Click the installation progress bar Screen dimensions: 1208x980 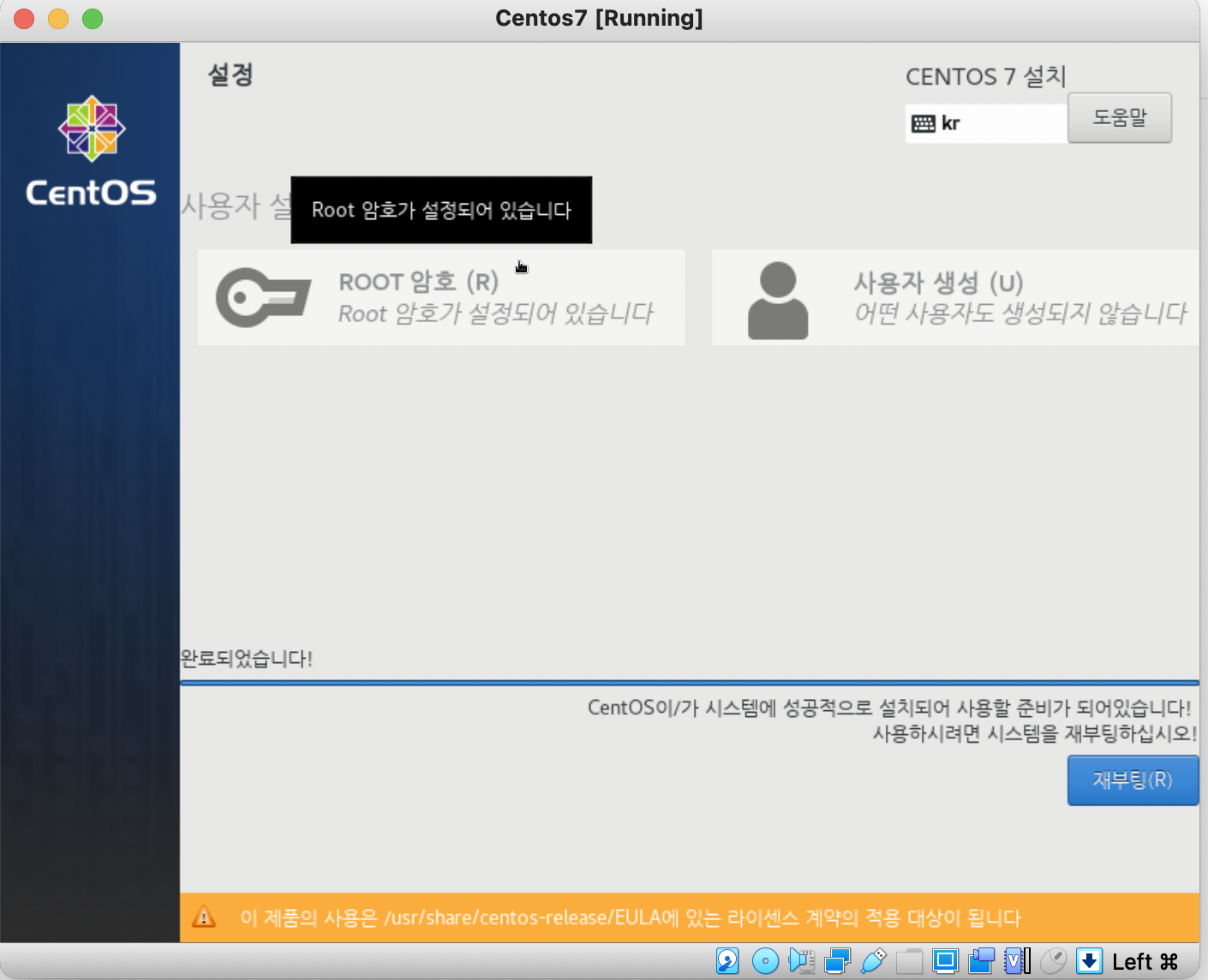pos(690,683)
